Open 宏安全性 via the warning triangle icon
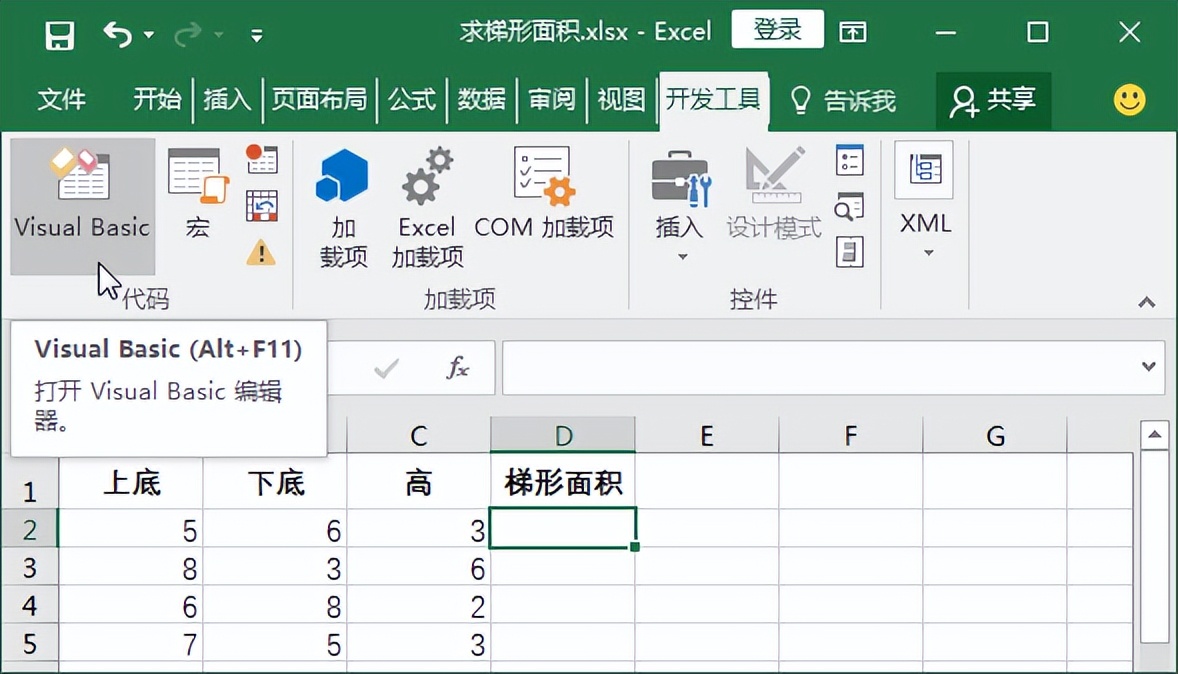Screen dimensions: 1178x674 tap(260, 252)
